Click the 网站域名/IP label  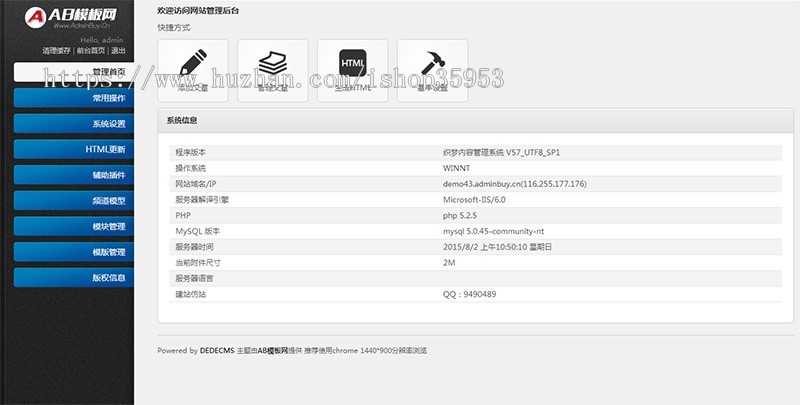196,184
